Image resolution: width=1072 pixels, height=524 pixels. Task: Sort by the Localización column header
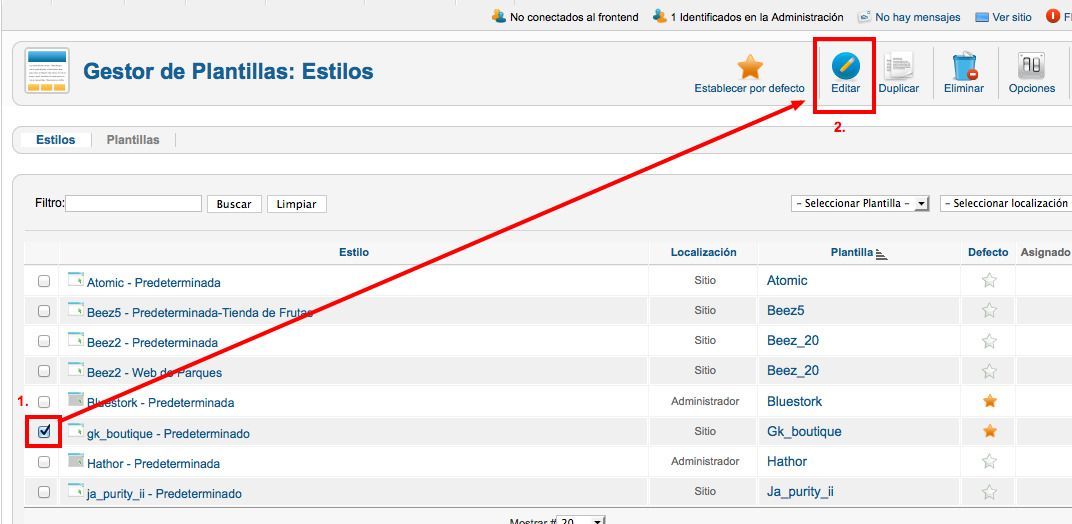[704, 252]
